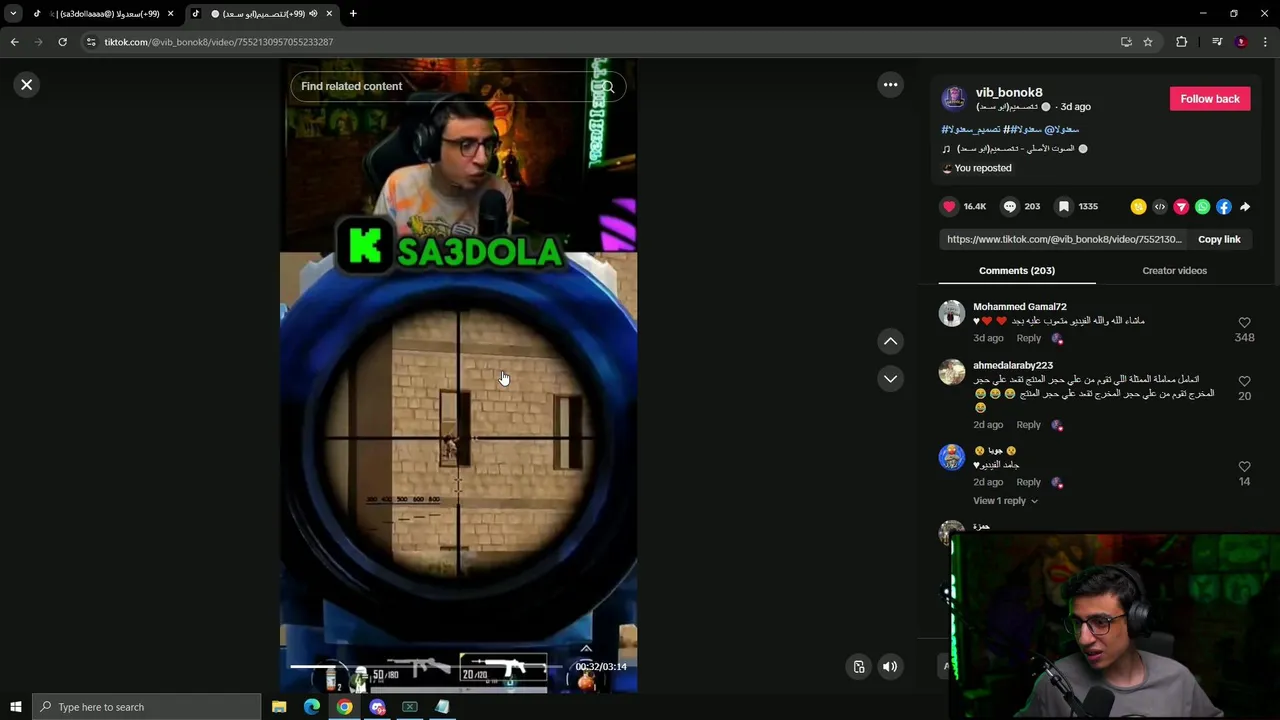The image size is (1280, 720).
Task: Click the Type here to search box
Action: [147, 707]
